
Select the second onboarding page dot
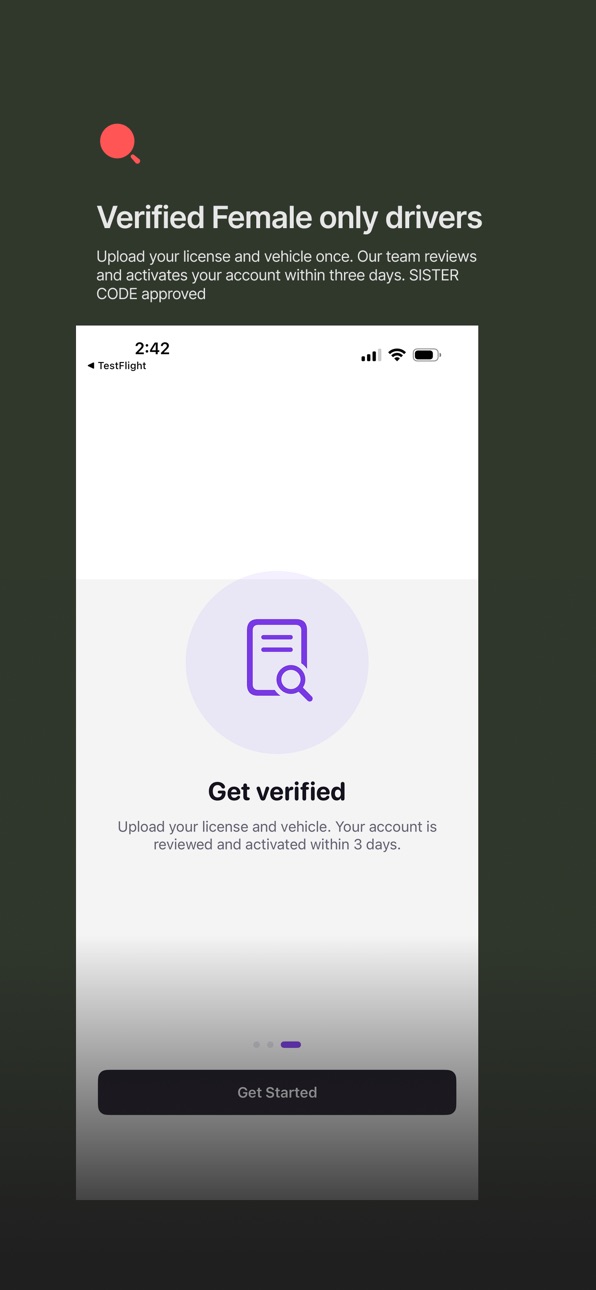270,1045
